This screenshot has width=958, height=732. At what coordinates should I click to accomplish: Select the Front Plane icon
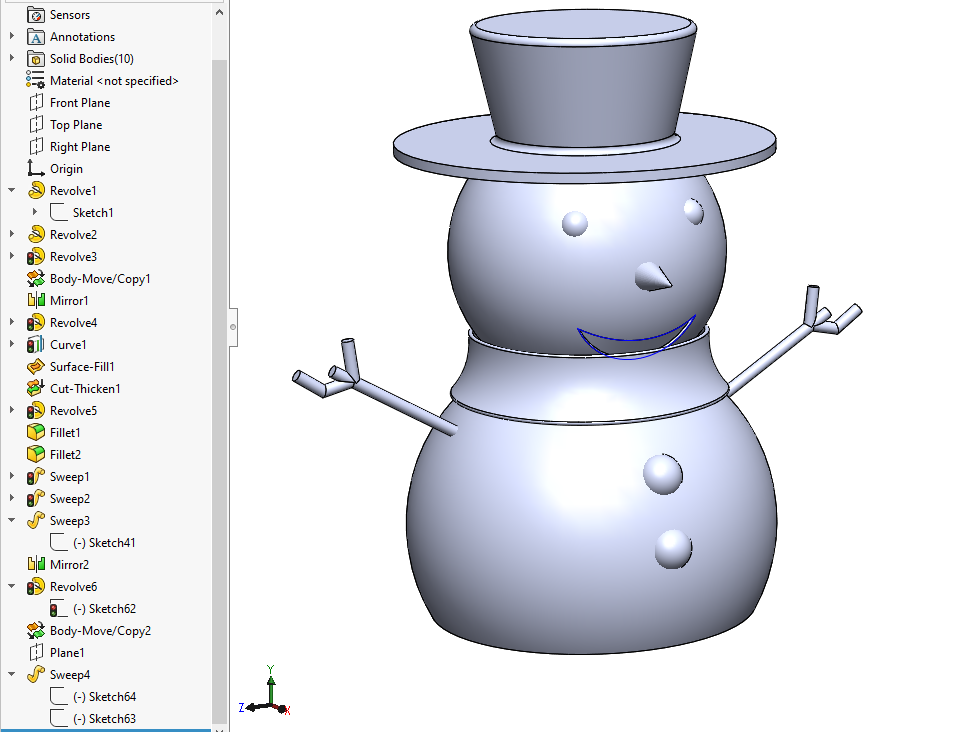click(x=36, y=103)
